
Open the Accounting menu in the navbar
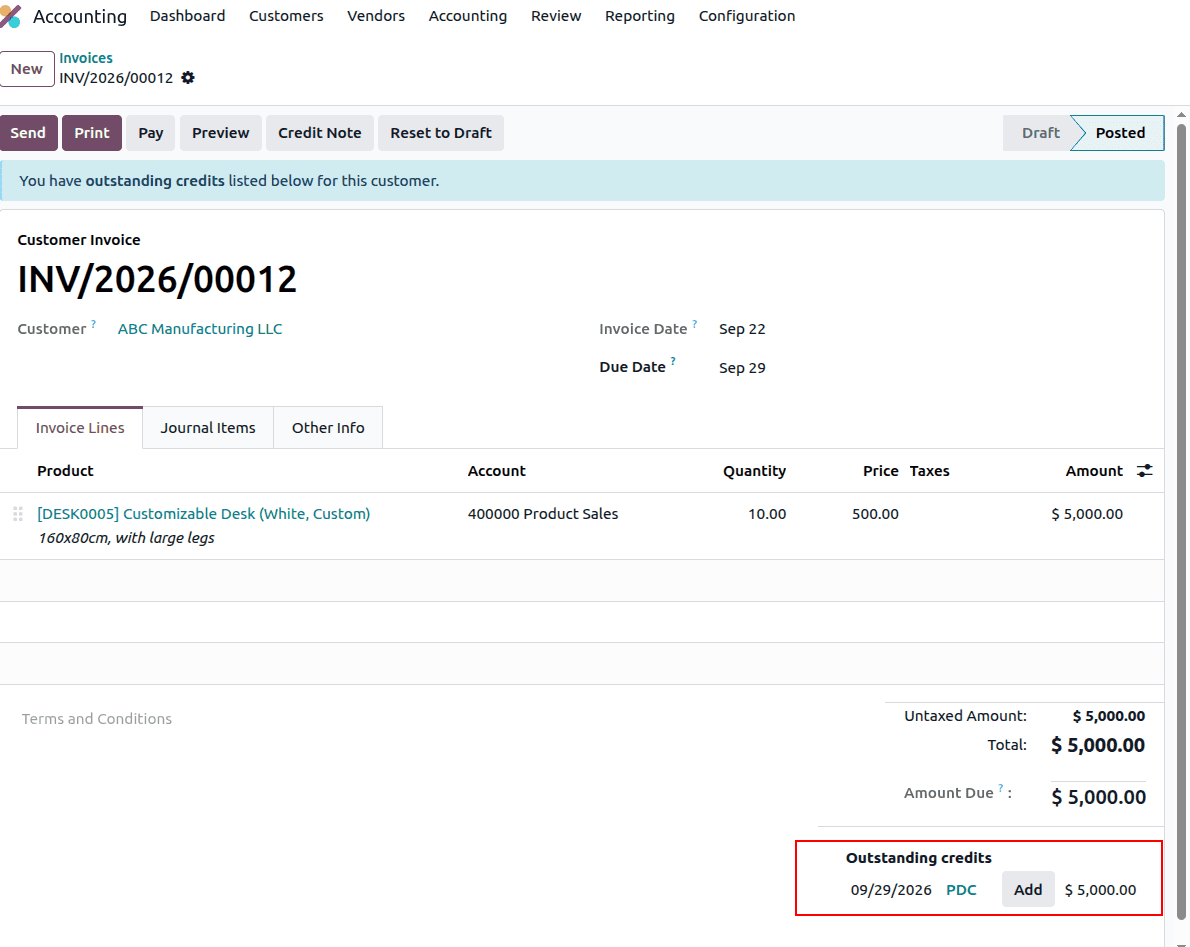(x=468, y=16)
